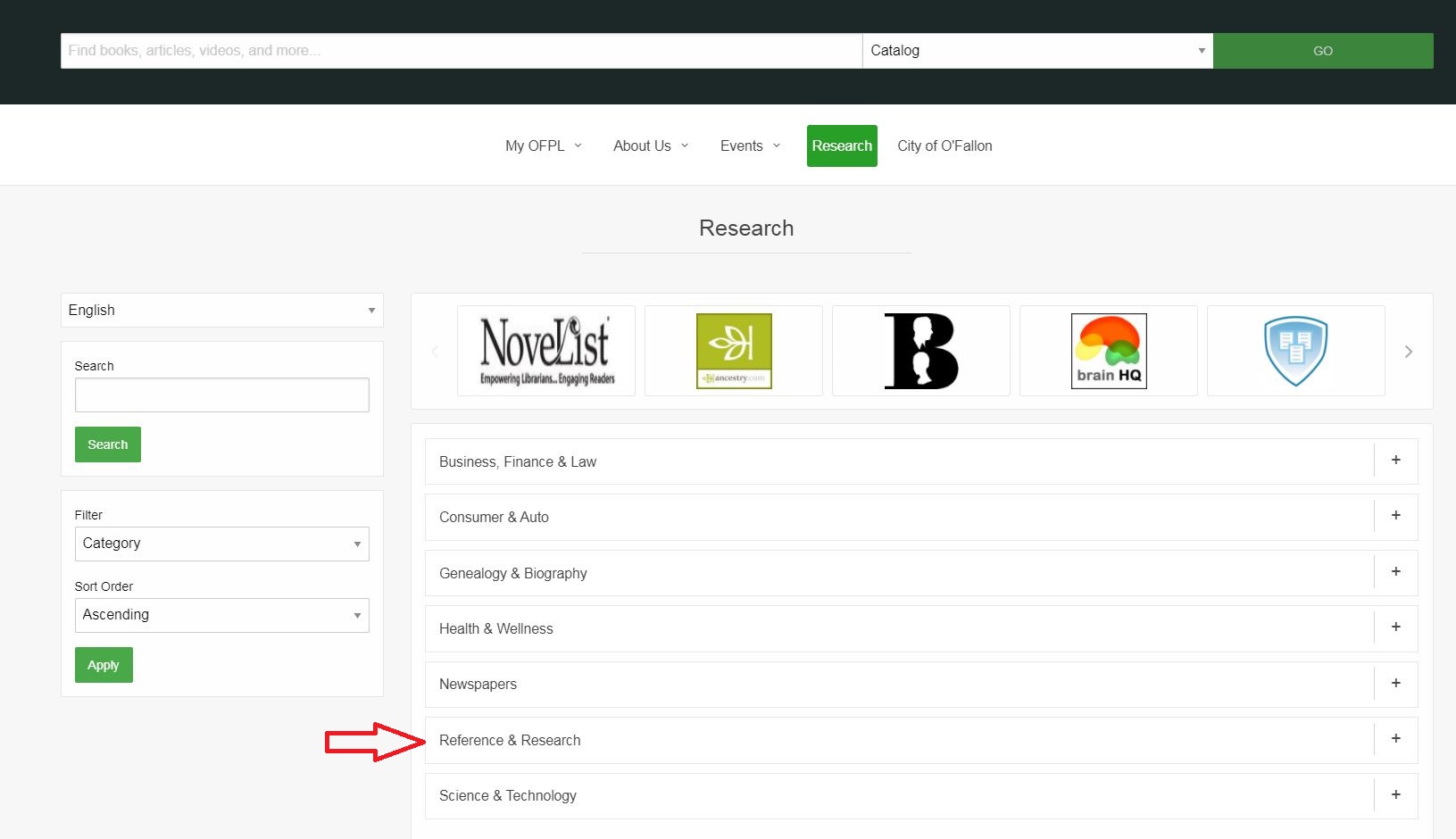This screenshot has height=839, width=1456.
Task: Expand the Science & Technology section
Action: pos(1397,795)
